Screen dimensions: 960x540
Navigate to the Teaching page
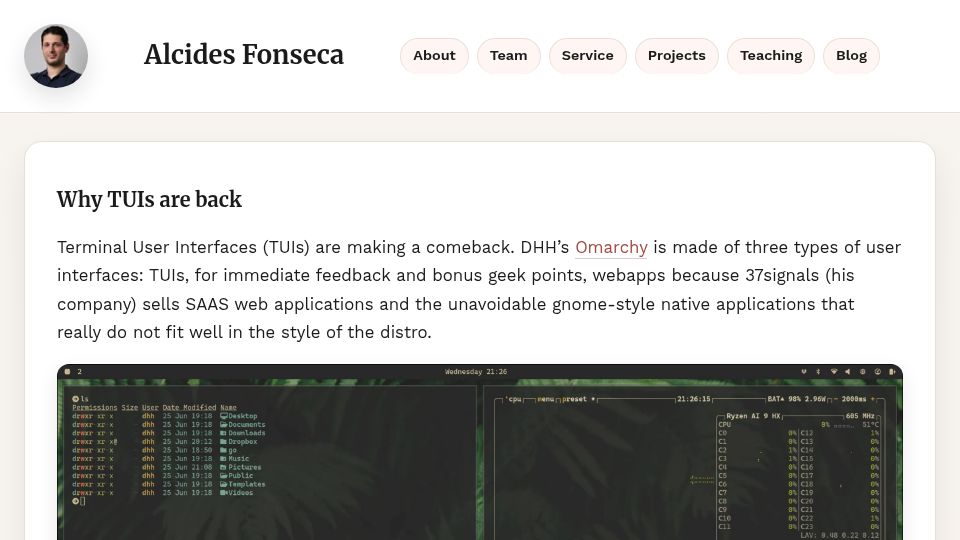[771, 56]
